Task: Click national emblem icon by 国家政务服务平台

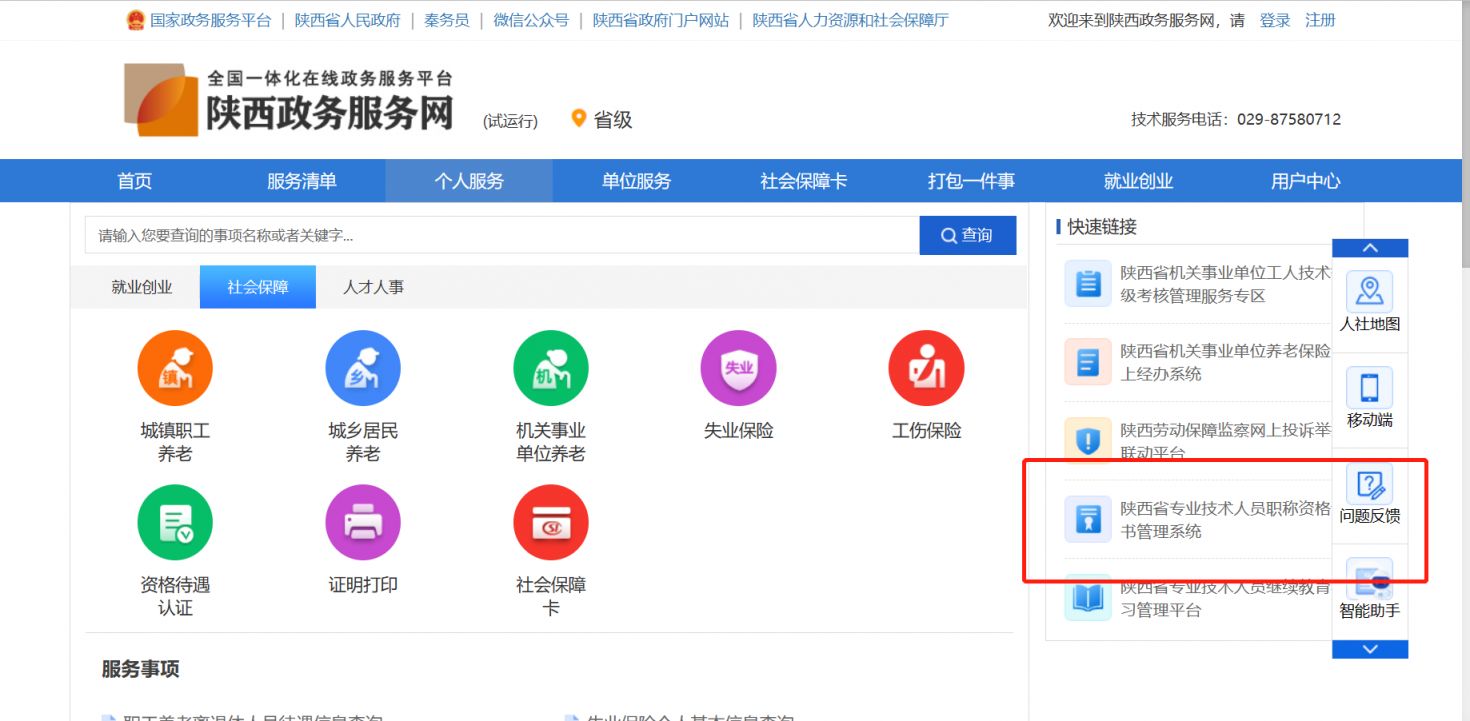Action: pos(136,20)
